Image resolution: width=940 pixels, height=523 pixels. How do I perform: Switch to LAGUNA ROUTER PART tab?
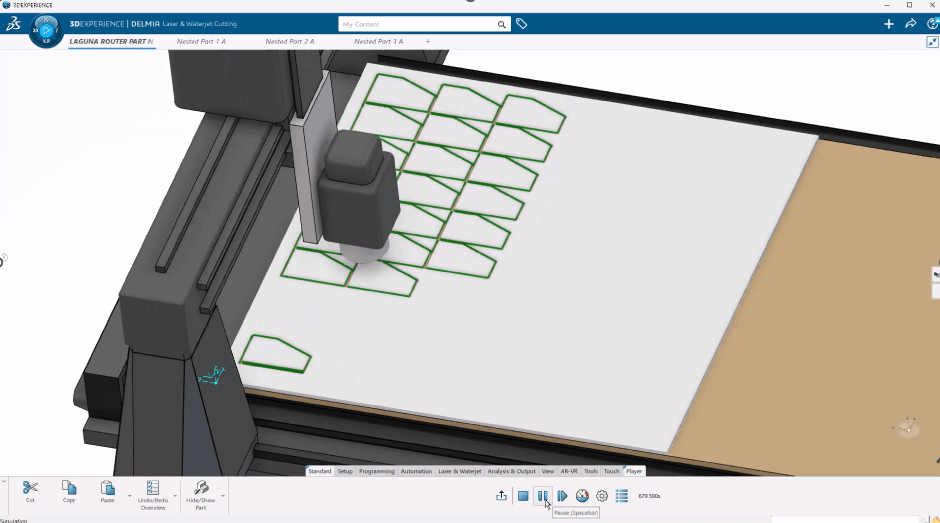(112, 41)
